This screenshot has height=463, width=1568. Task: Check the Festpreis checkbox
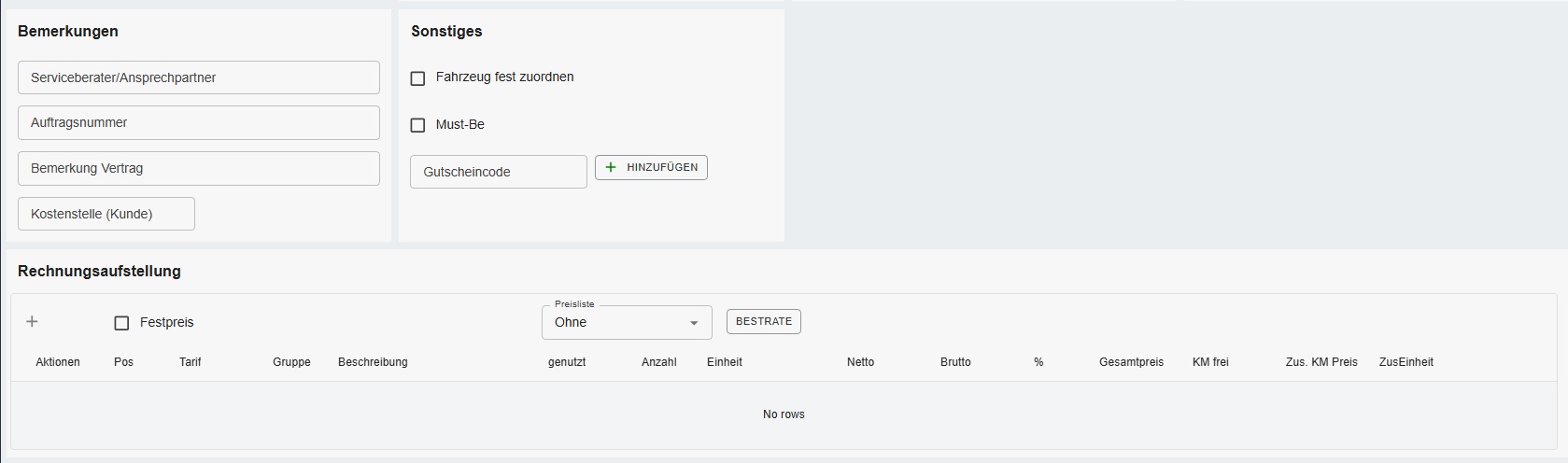pyautogui.click(x=121, y=323)
